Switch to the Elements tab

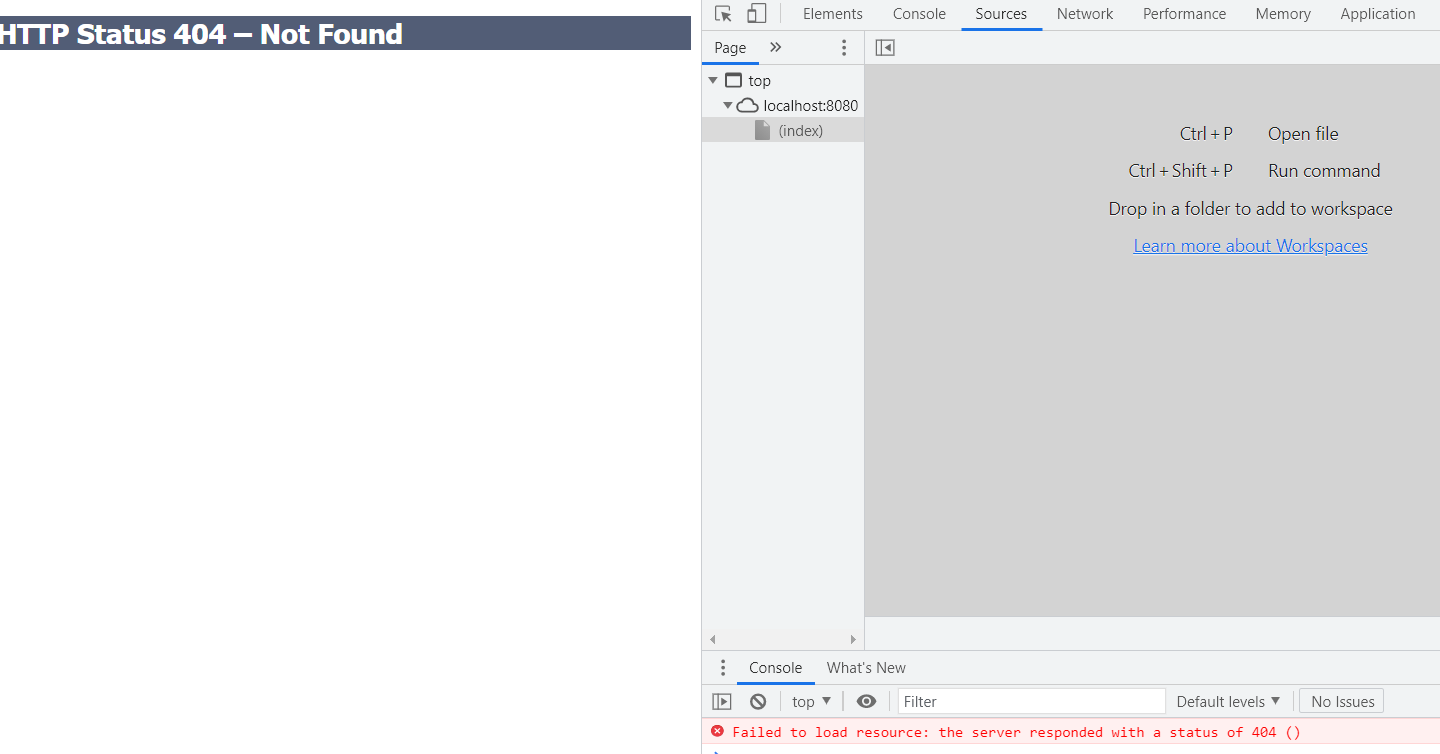pos(832,14)
